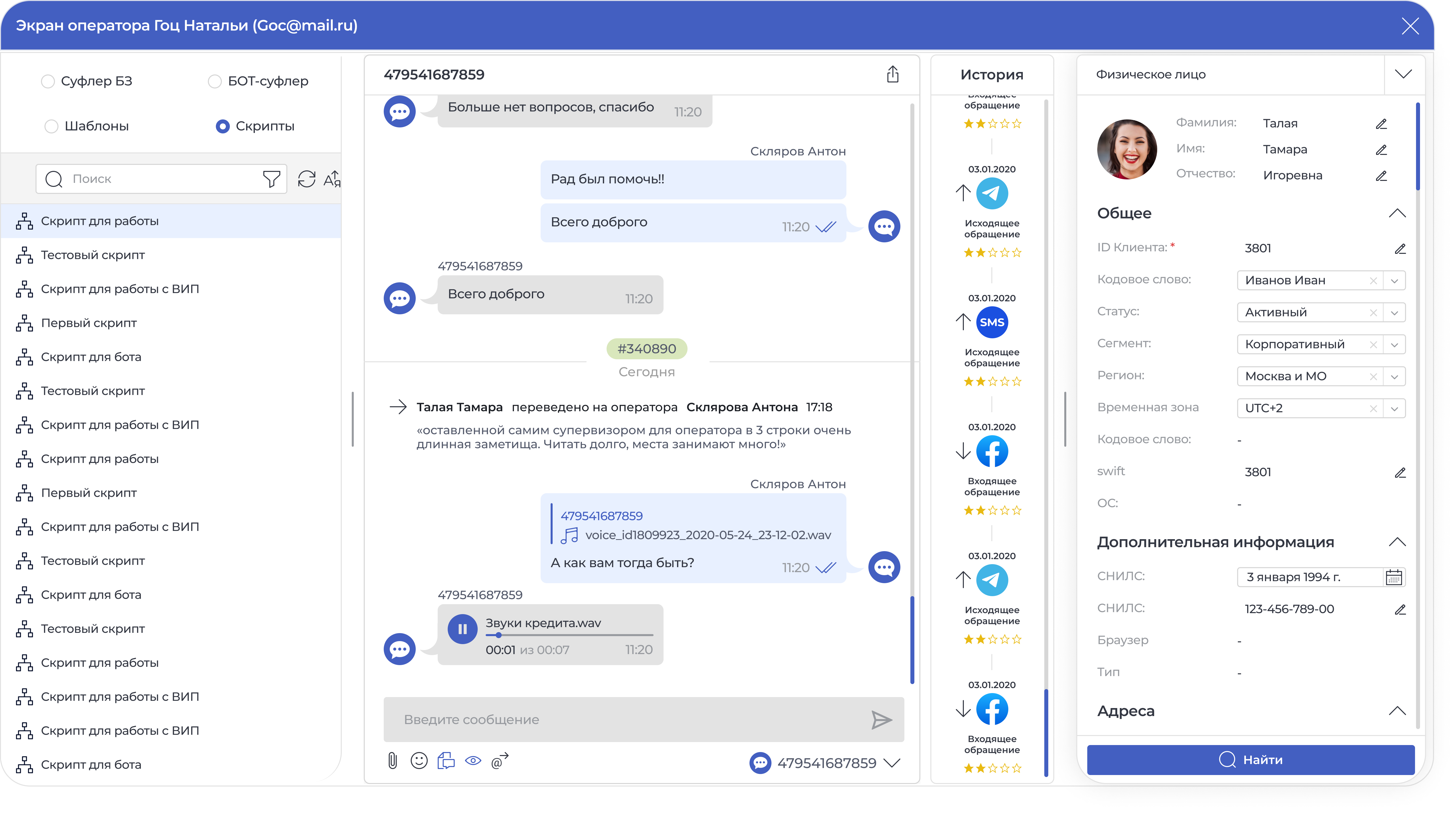
Task: Open the Сегмент dropdown arrow
Action: [1394, 344]
